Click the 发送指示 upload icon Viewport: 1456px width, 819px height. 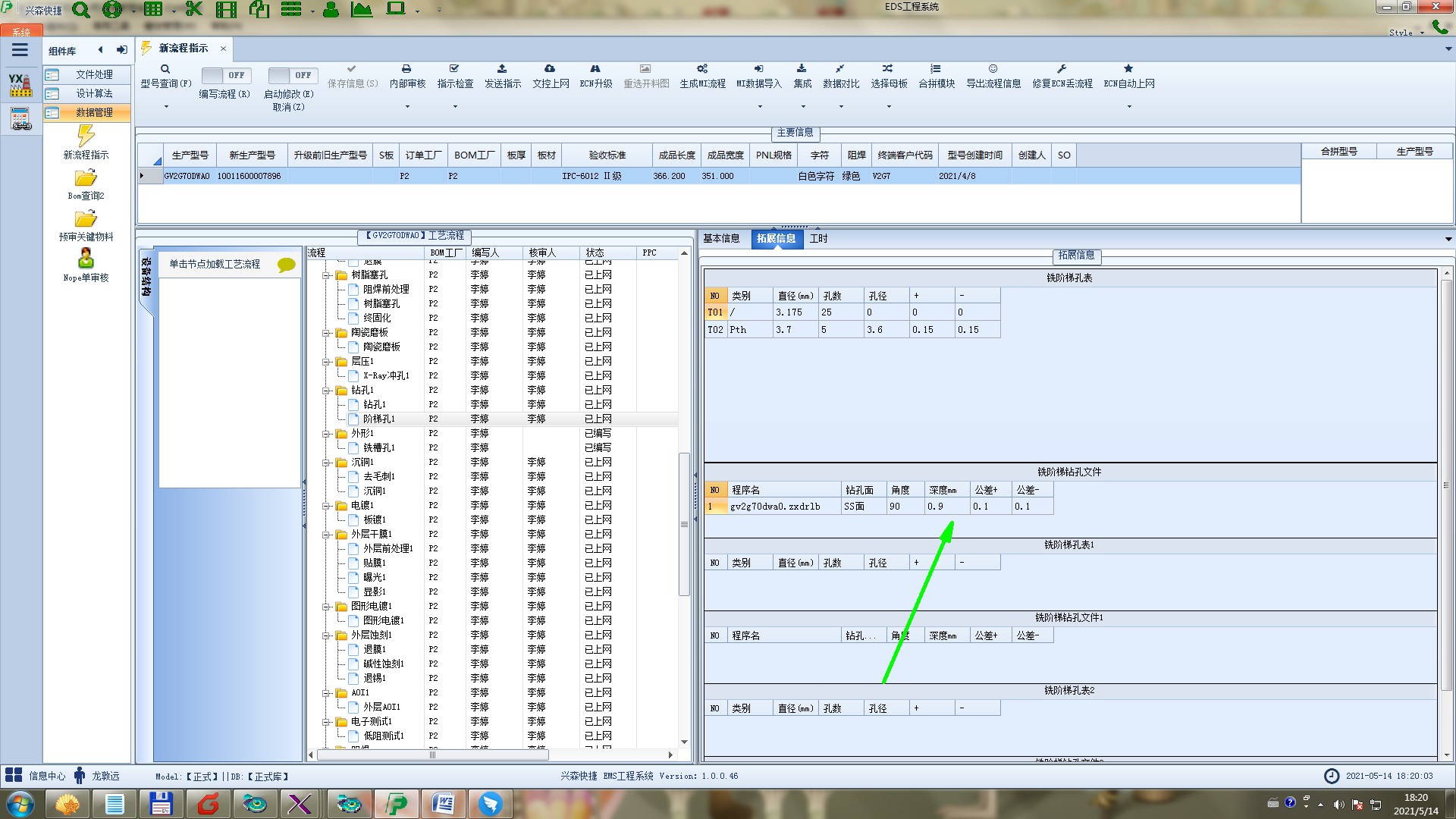[502, 69]
